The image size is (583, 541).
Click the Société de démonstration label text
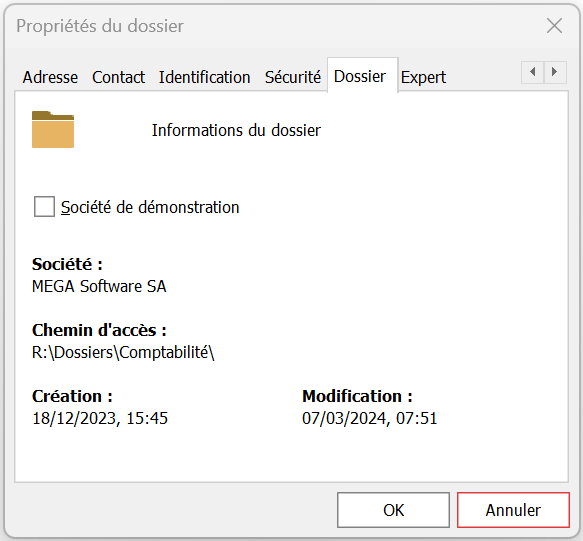tap(150, 207)
